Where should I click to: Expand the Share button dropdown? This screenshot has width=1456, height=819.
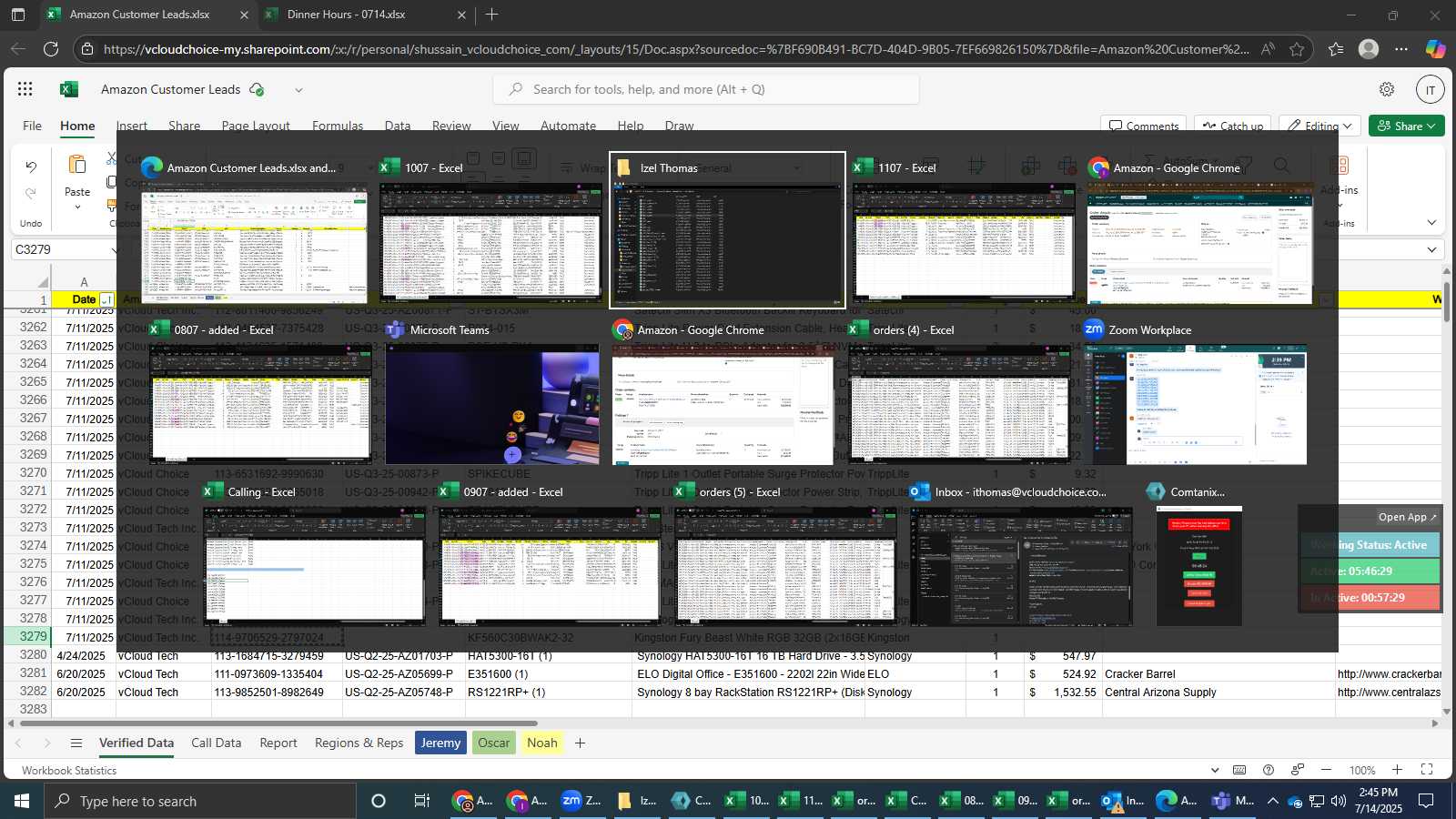click(x=1431, y=126)
